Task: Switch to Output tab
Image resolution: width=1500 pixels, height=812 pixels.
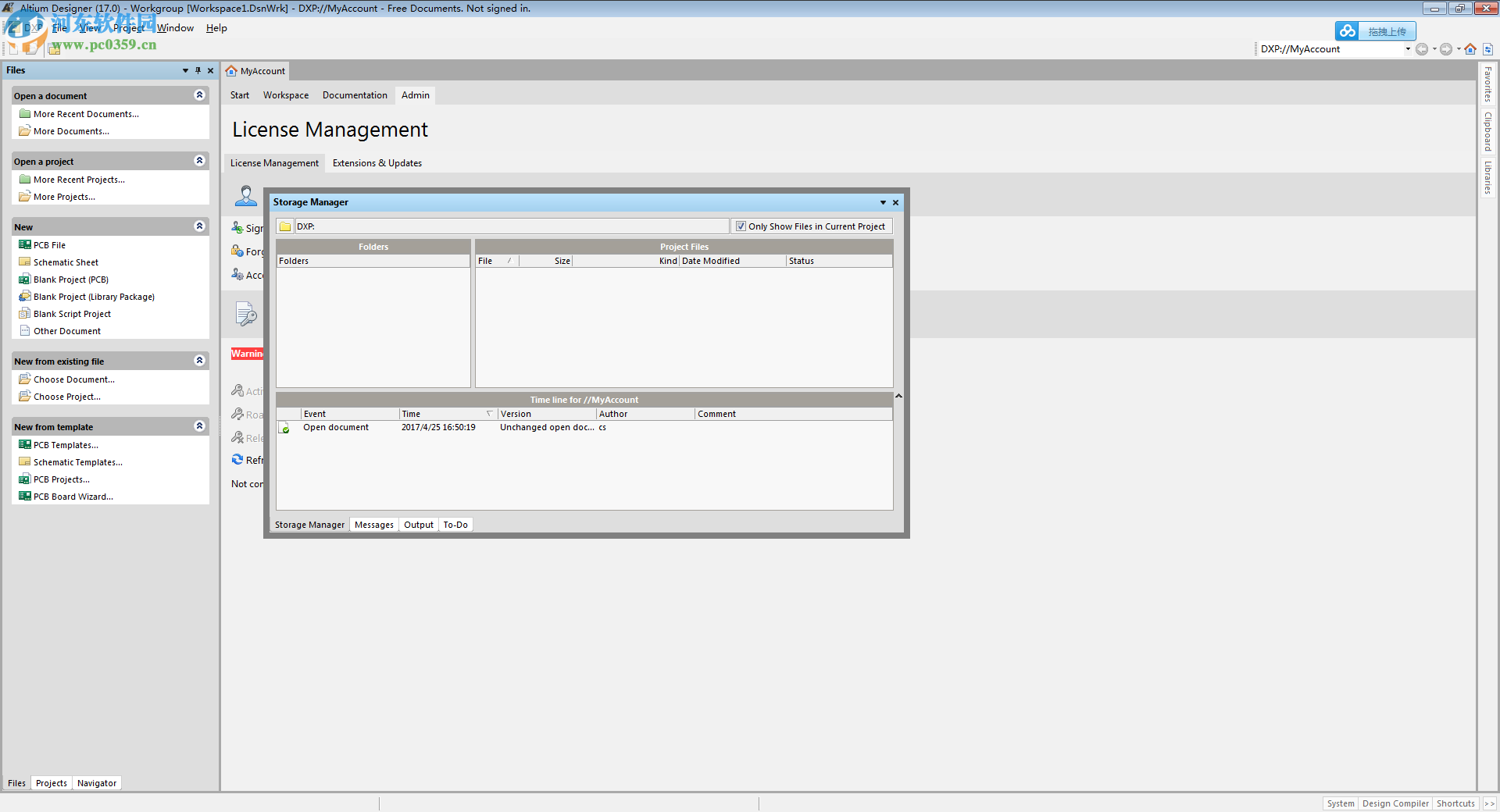Action: 419,525
